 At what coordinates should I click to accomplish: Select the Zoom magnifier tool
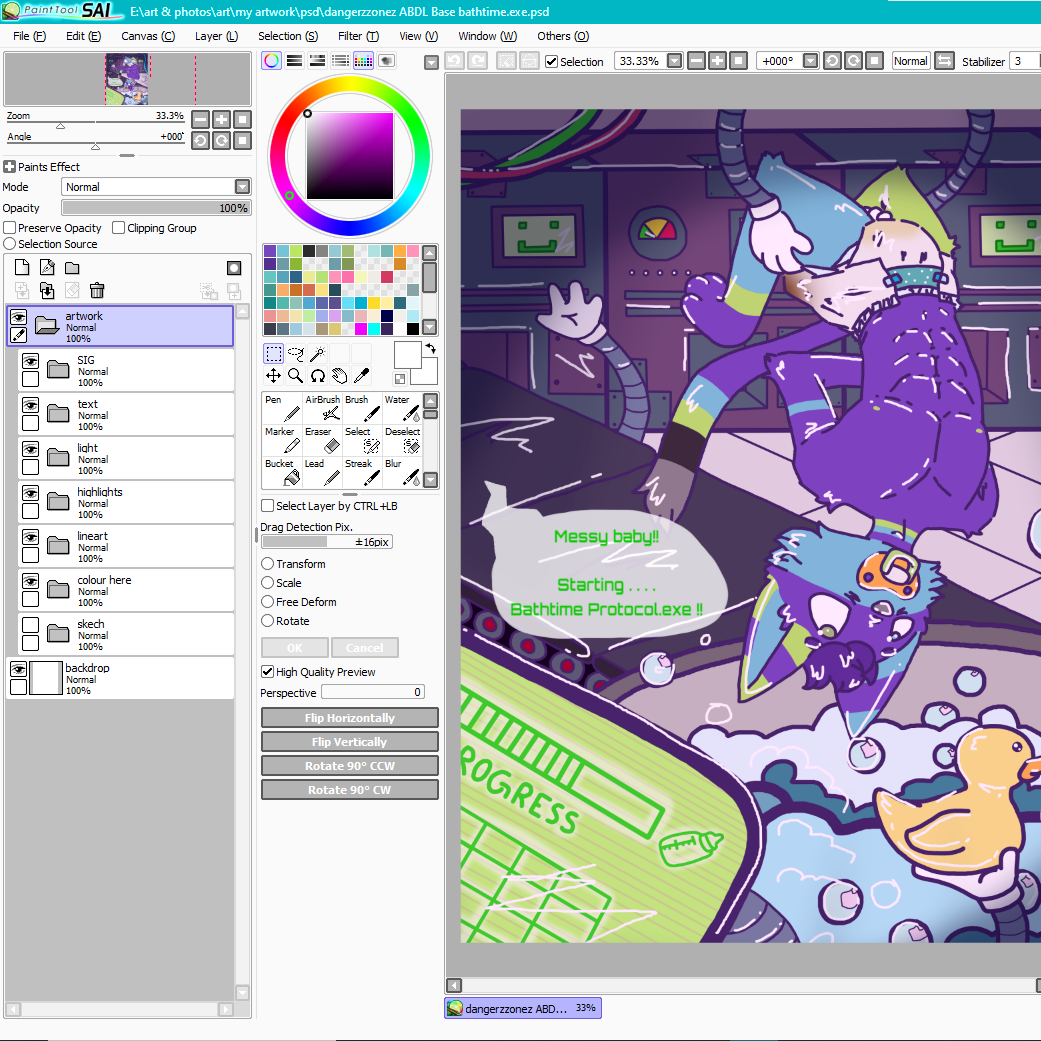pyautogui.click(x=295, y=376)
